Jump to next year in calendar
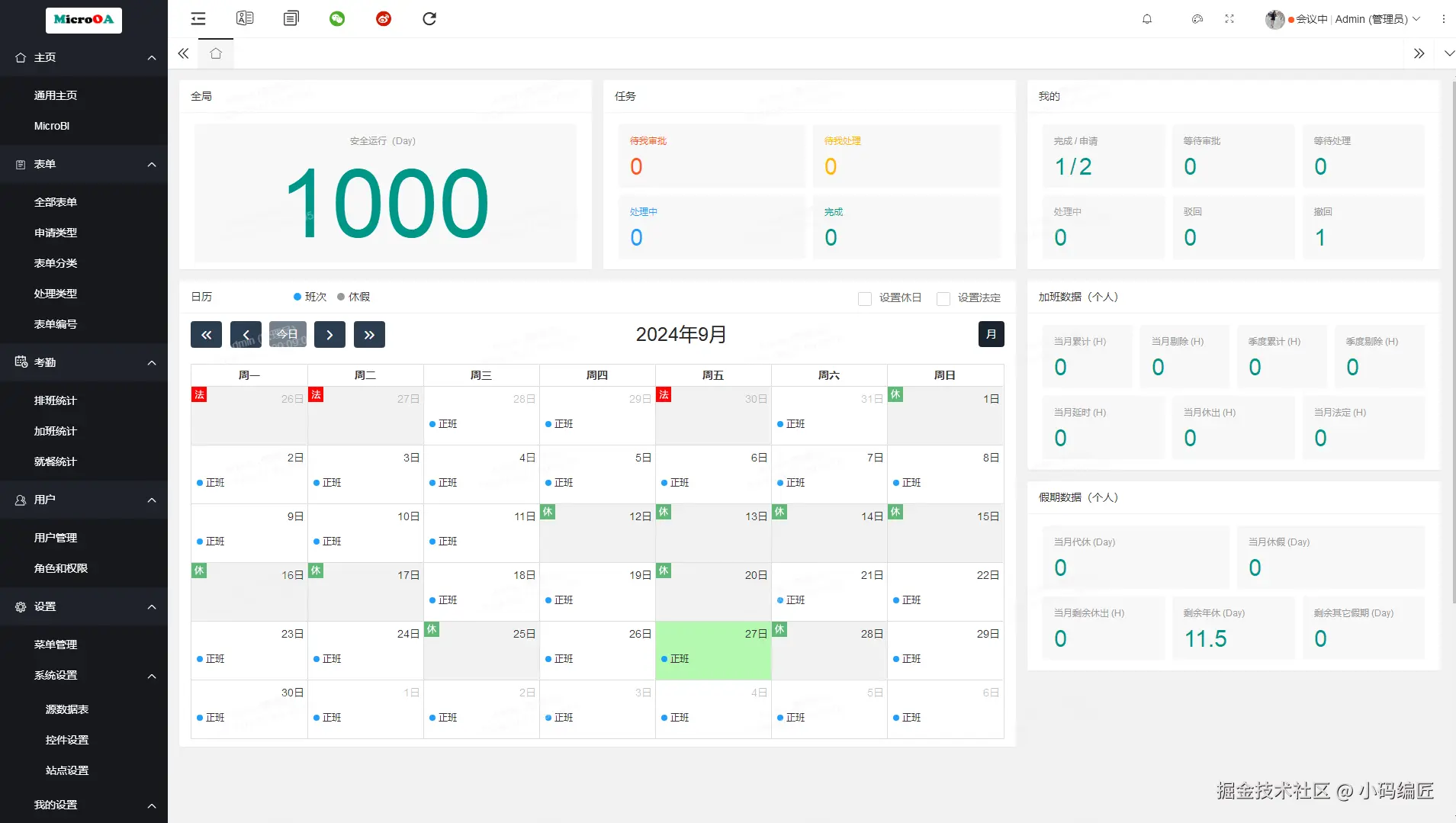The height and width of the screenshot is (823, 1456). (x=369, y=334)
